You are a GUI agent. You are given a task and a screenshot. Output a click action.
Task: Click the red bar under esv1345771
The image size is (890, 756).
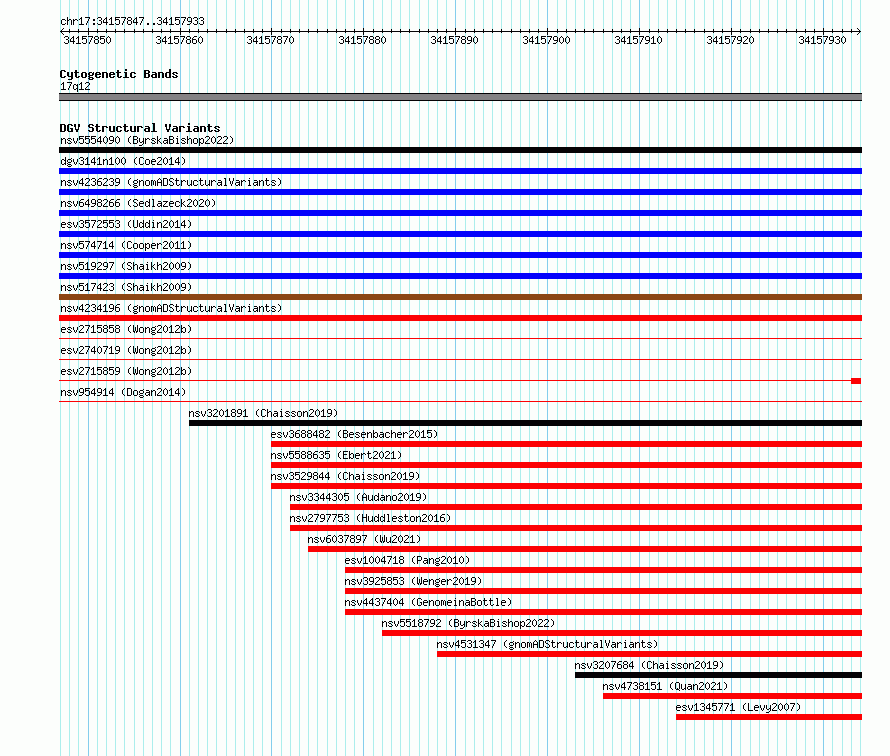click(769, 717)
